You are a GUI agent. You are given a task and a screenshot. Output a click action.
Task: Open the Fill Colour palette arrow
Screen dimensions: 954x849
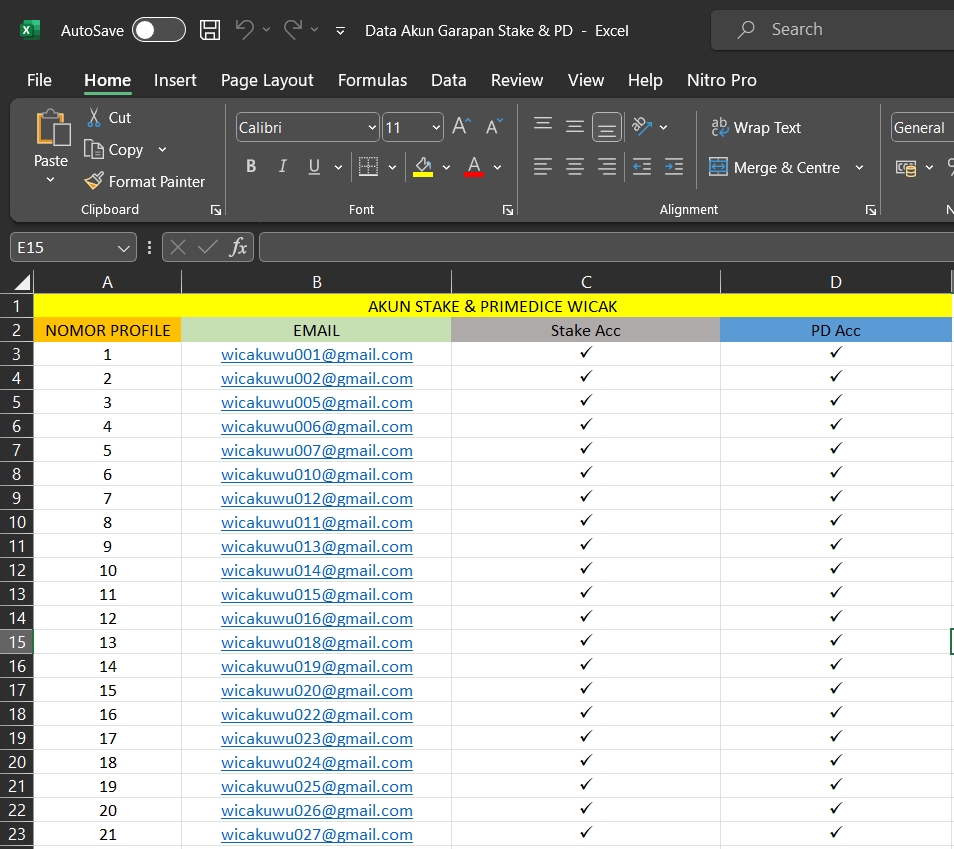(x=447, y=167)
